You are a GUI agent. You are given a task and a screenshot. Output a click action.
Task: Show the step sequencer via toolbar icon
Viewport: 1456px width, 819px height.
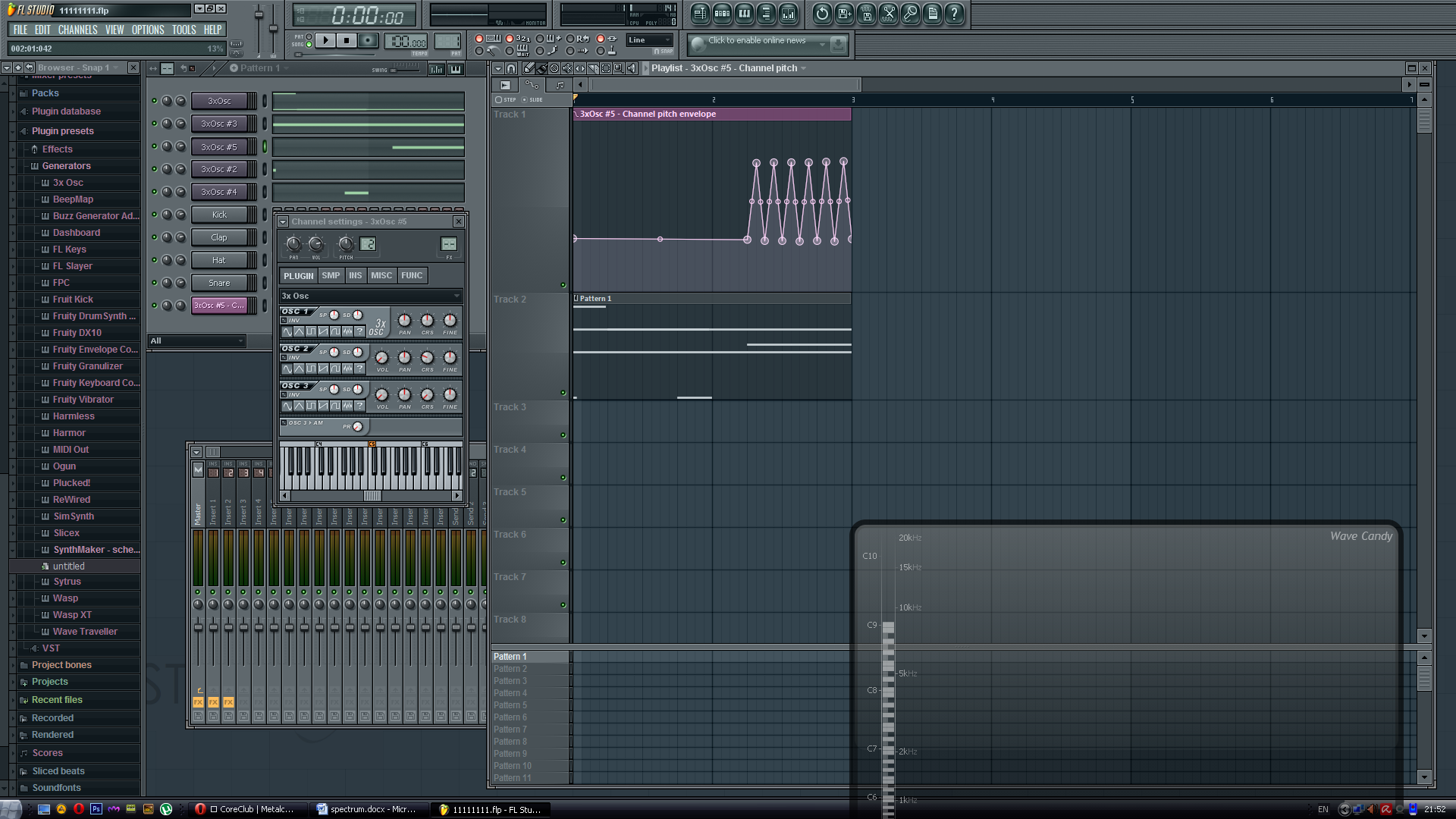coord(722,13)
